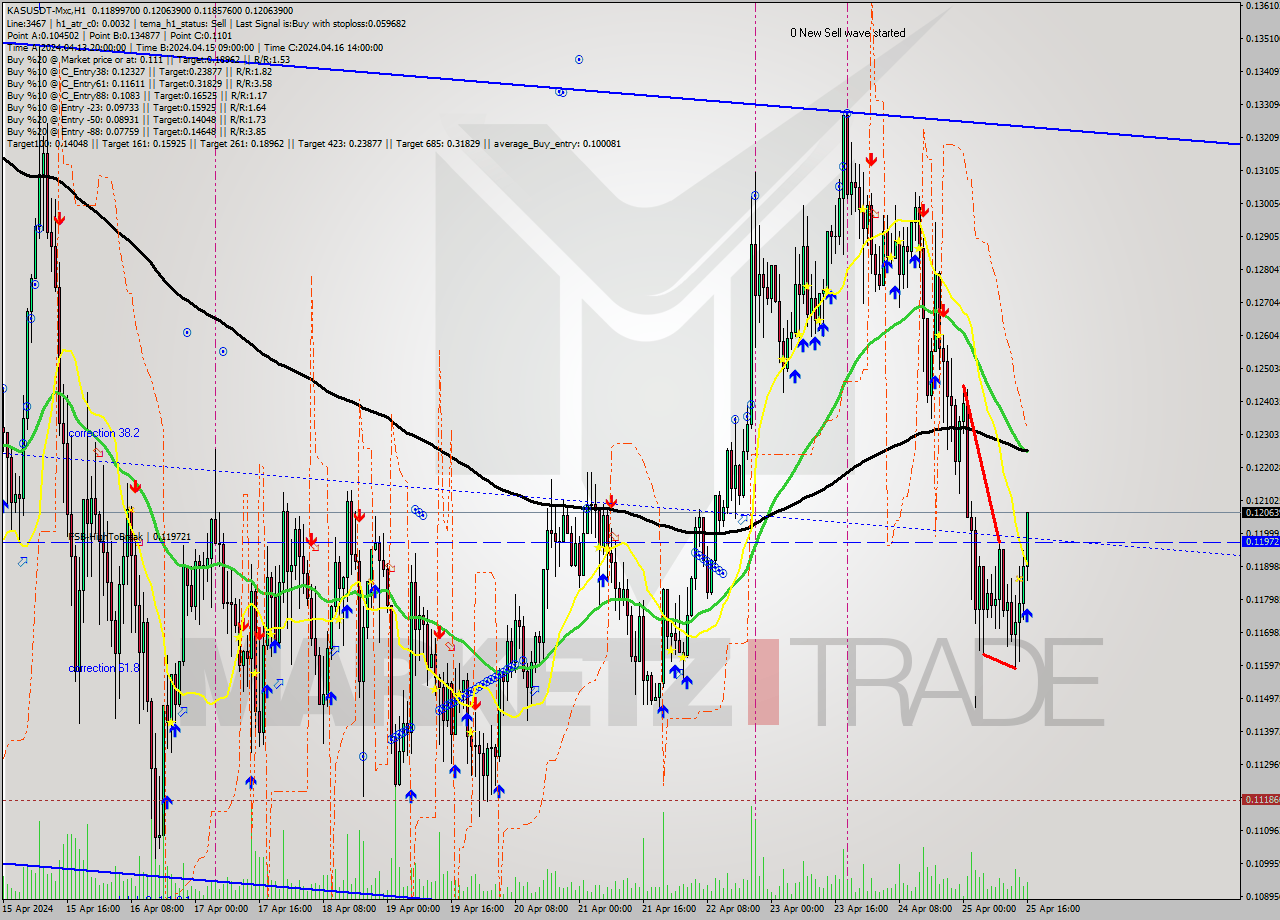Image resolution: width=1280 pixels, height=920 pixels.
Task: Click the '19 Apr 16:00' time axis label
Action: click(x=475, y=909)
